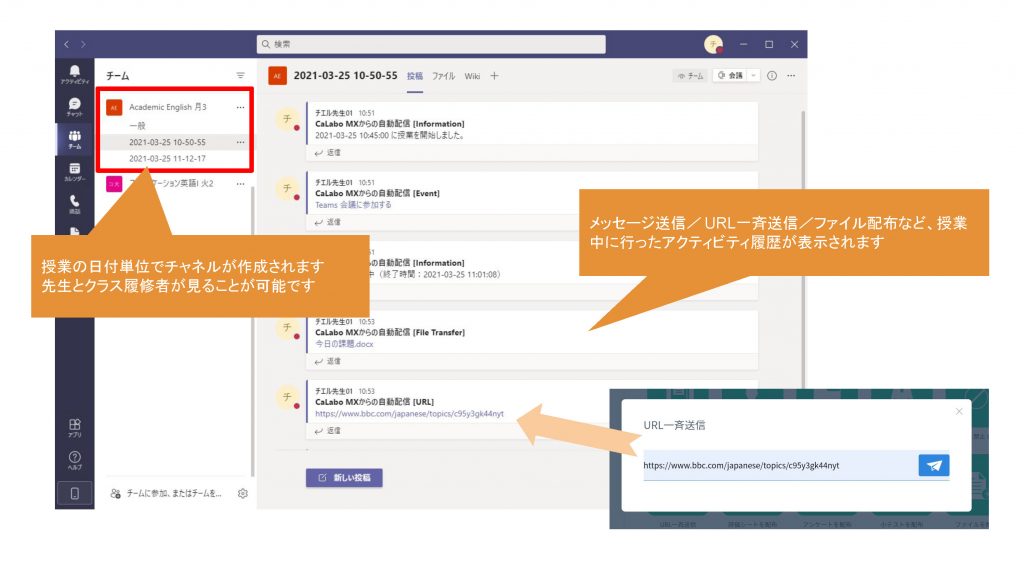The height and width of the screenshot is (576, 1024).
Task: Open Help in the sidebar
Action: [74, 460]
